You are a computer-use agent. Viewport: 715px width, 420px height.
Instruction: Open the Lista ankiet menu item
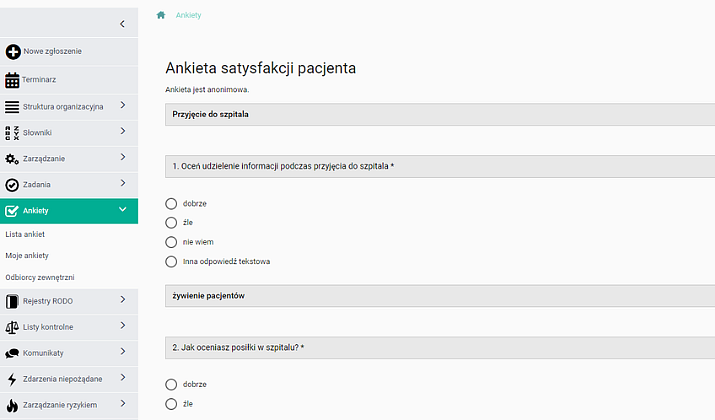25,234
